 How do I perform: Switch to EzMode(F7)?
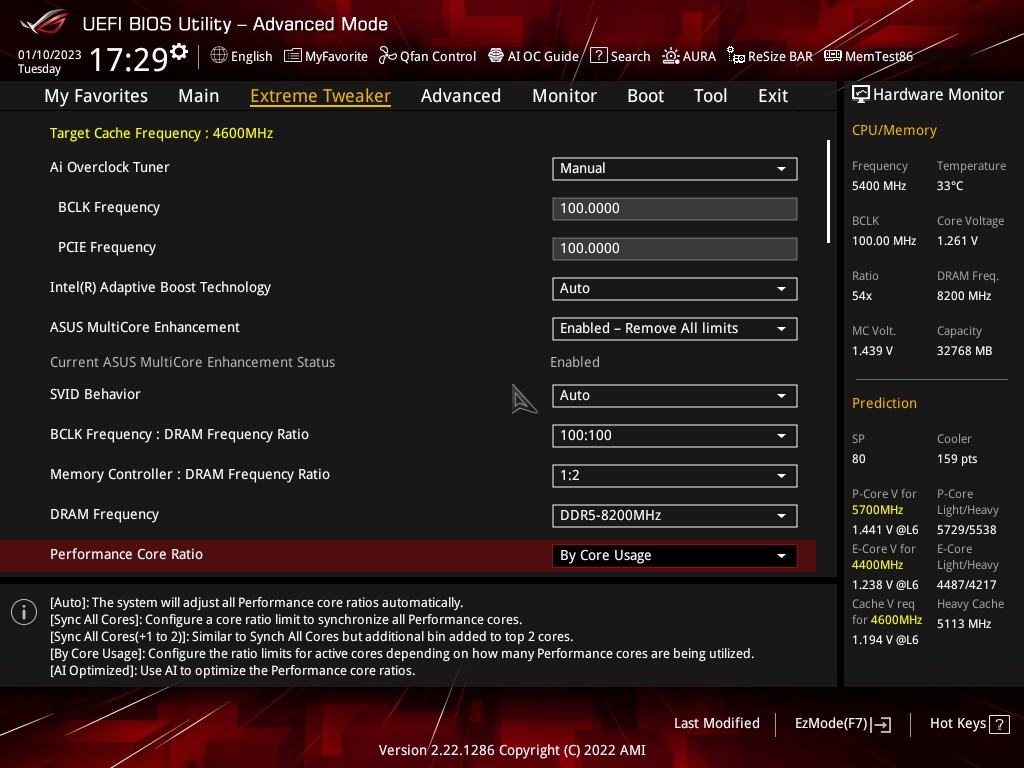[x=842, y=724]
